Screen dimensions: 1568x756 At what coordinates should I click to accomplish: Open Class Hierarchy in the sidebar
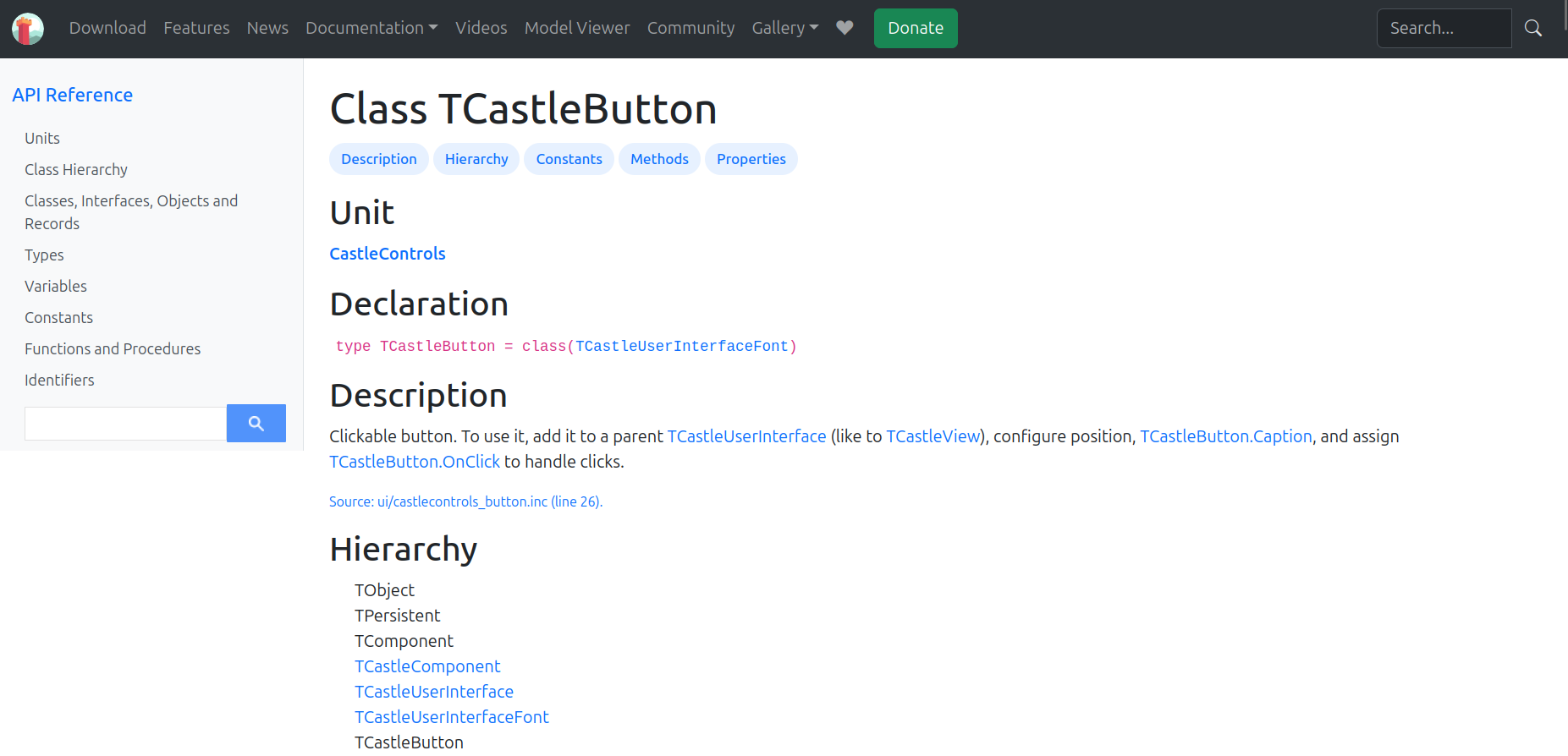(x=76, y=170)
